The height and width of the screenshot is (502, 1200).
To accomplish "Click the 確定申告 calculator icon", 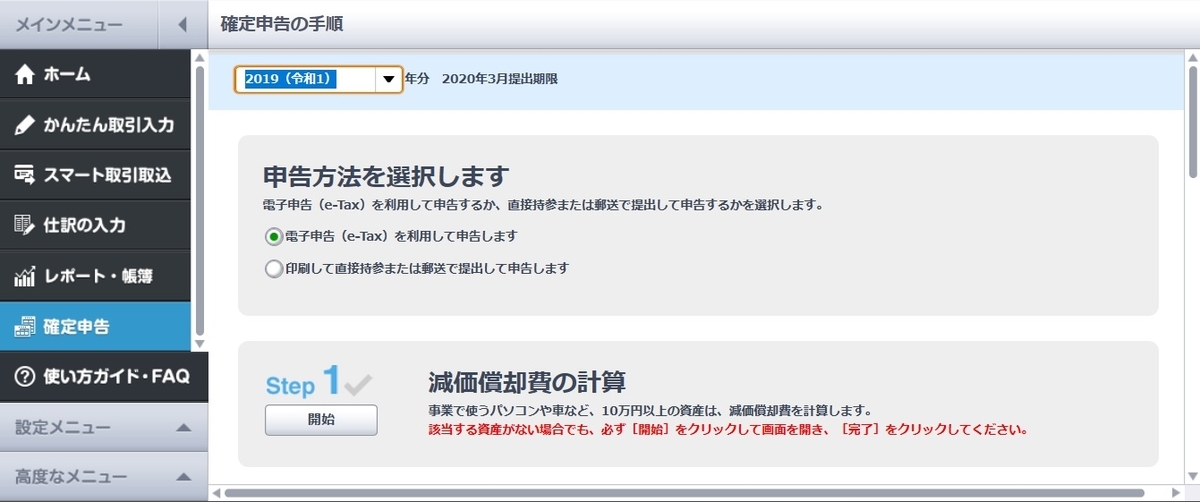I will coord(25,327).
